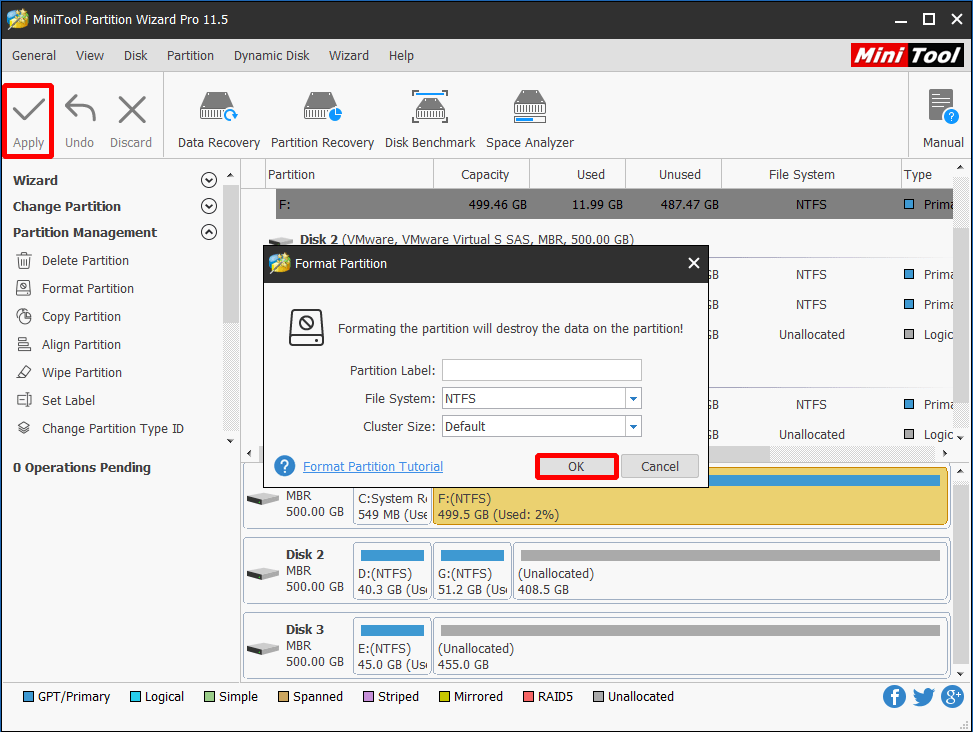
Task: Click the Mirrored legend color swatch
Action: (443, 696)
